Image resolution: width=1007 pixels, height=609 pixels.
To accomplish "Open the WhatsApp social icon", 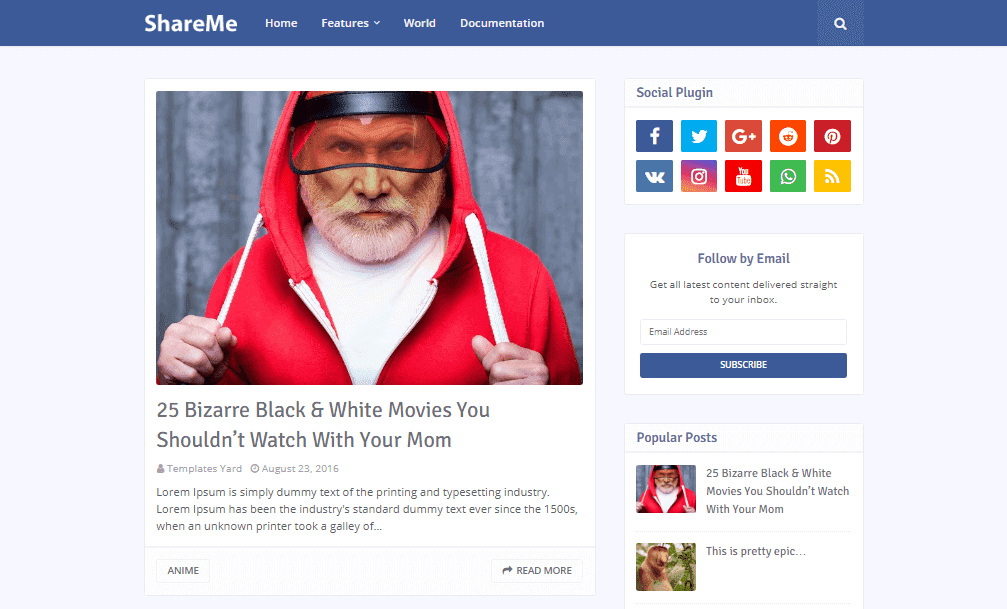I will point(788,175).
